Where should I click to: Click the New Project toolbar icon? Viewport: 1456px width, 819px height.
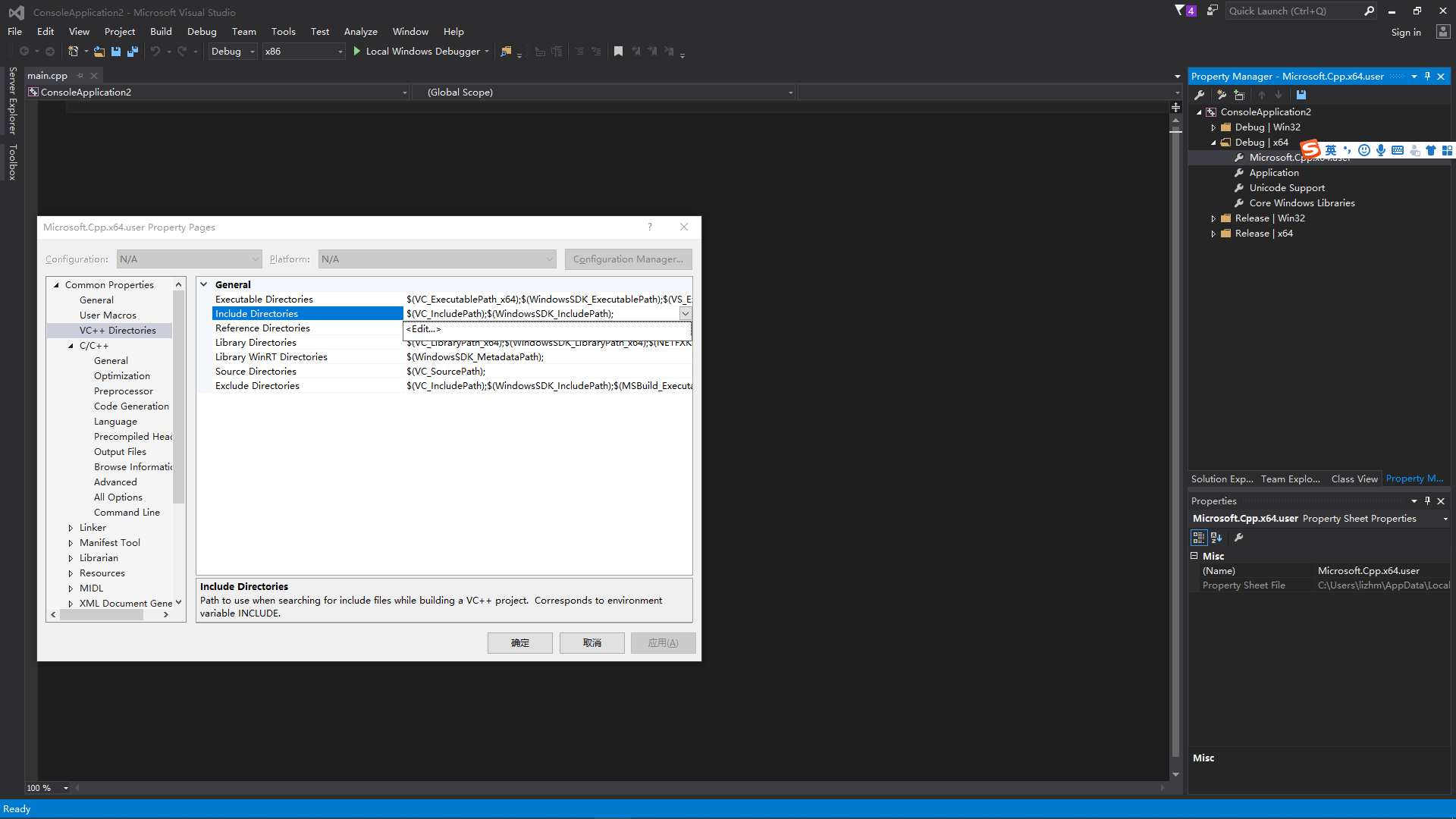tap(74, 52)
